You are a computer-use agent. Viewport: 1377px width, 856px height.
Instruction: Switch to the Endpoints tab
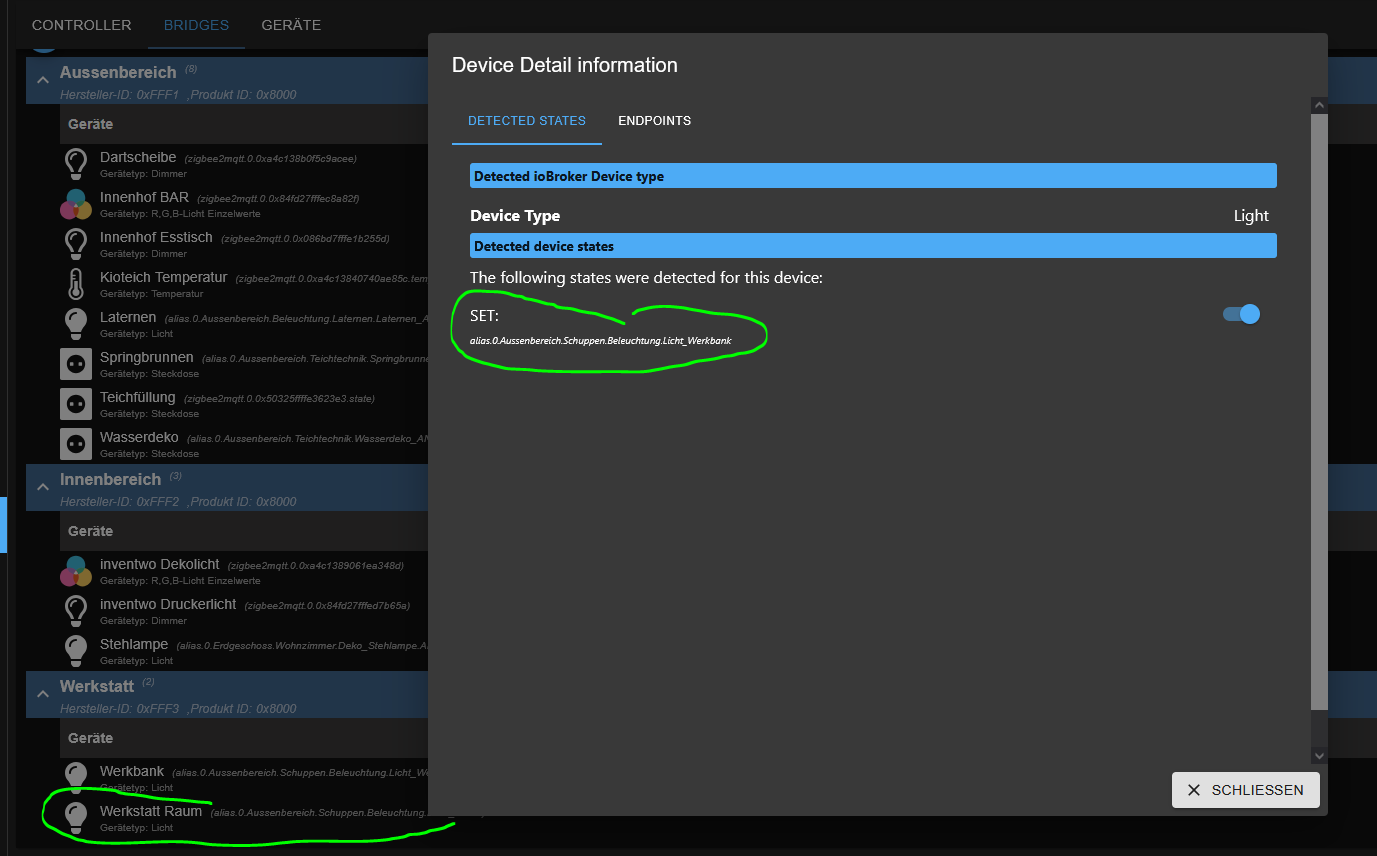point(654,121)
